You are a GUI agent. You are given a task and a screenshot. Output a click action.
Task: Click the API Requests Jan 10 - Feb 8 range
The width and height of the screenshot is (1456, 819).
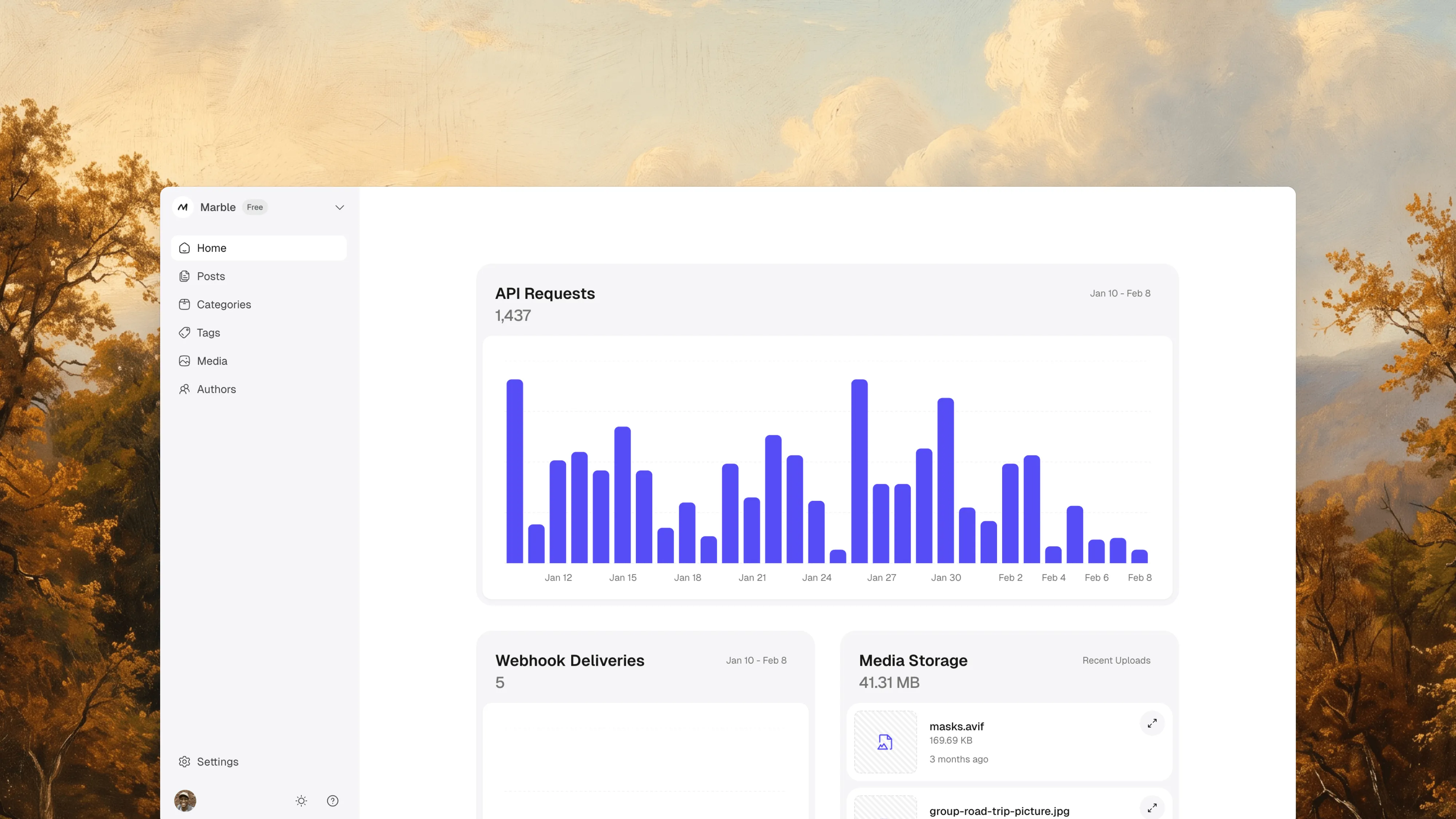tap(1120, 293)
